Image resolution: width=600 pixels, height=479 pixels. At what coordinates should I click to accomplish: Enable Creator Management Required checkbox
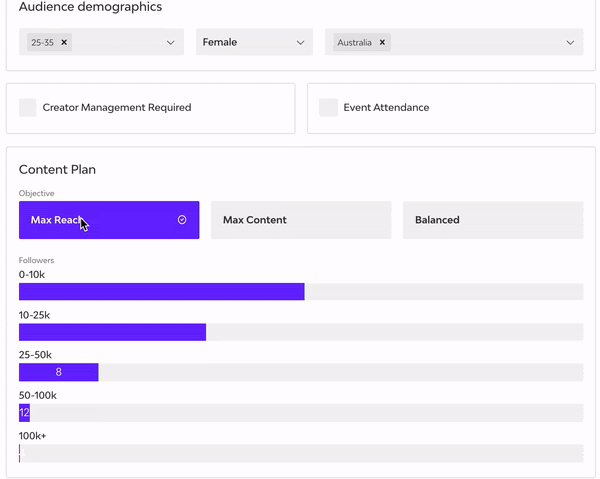[x=28, y=108]
